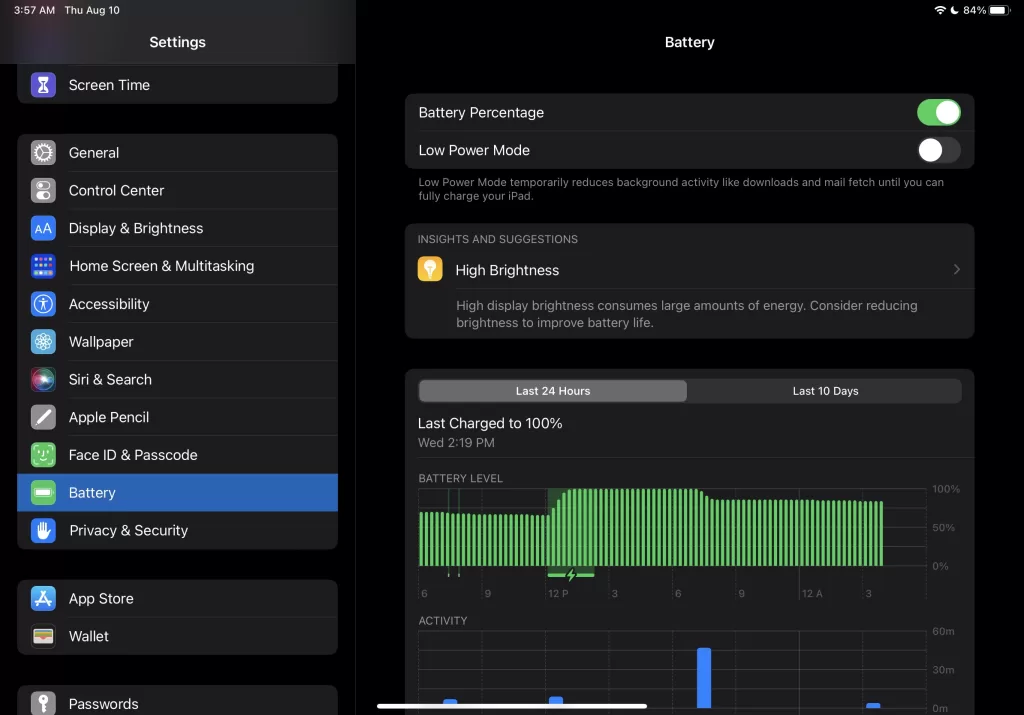Tap the Accessibility figure icon
The image size is (1024, 715).
[43, 304]
